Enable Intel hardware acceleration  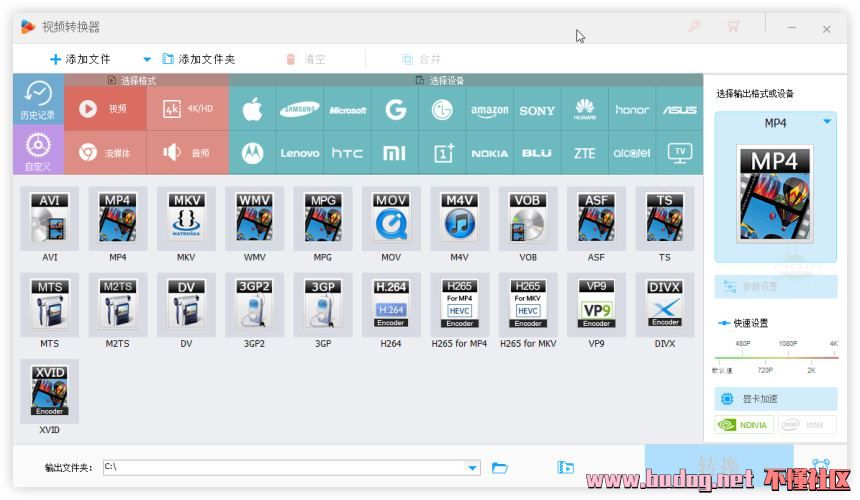(806, 425)
